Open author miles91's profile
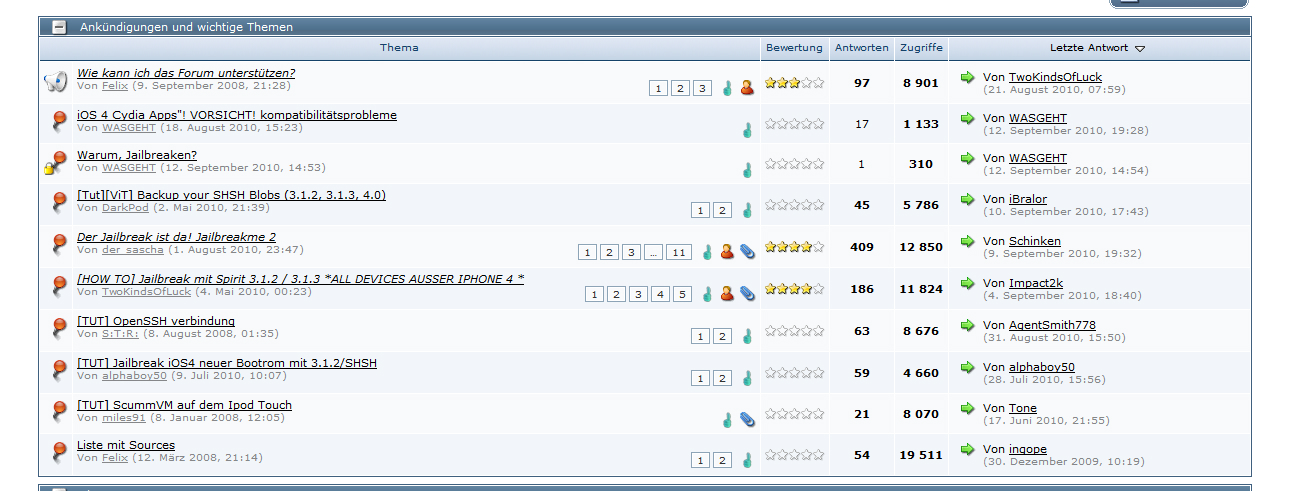The width and height of the screenshot is (1305, 491). pyautogui.click(x=124, y=418)
